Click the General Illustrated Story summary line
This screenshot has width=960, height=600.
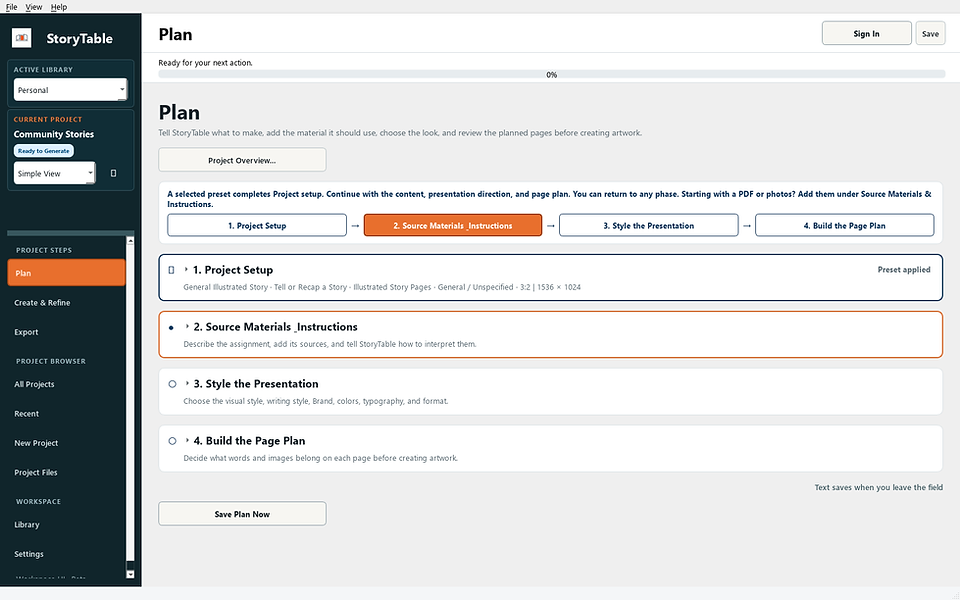(x=382, y=287)
